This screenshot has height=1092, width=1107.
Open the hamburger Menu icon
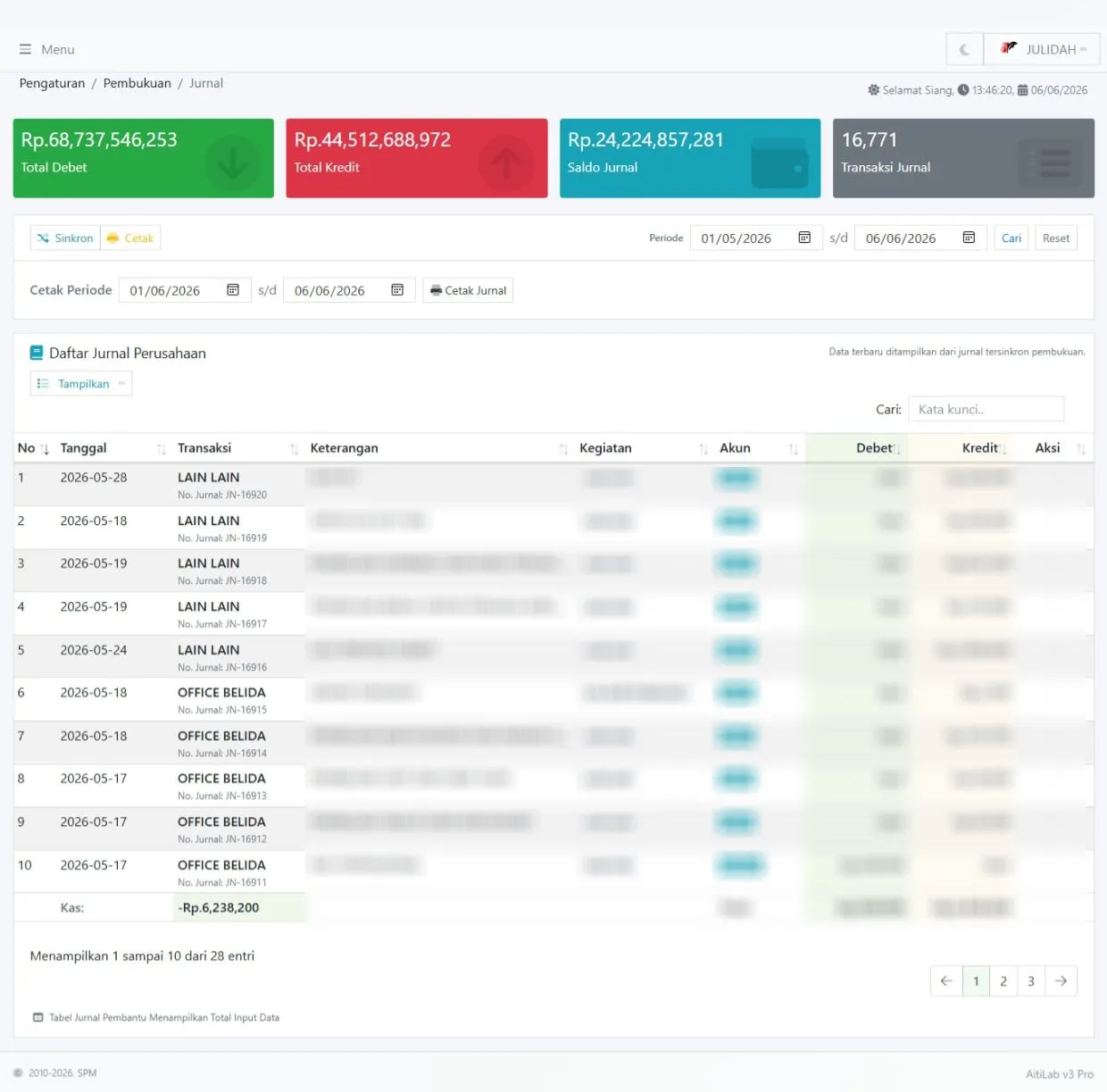(x=25, y=50)
